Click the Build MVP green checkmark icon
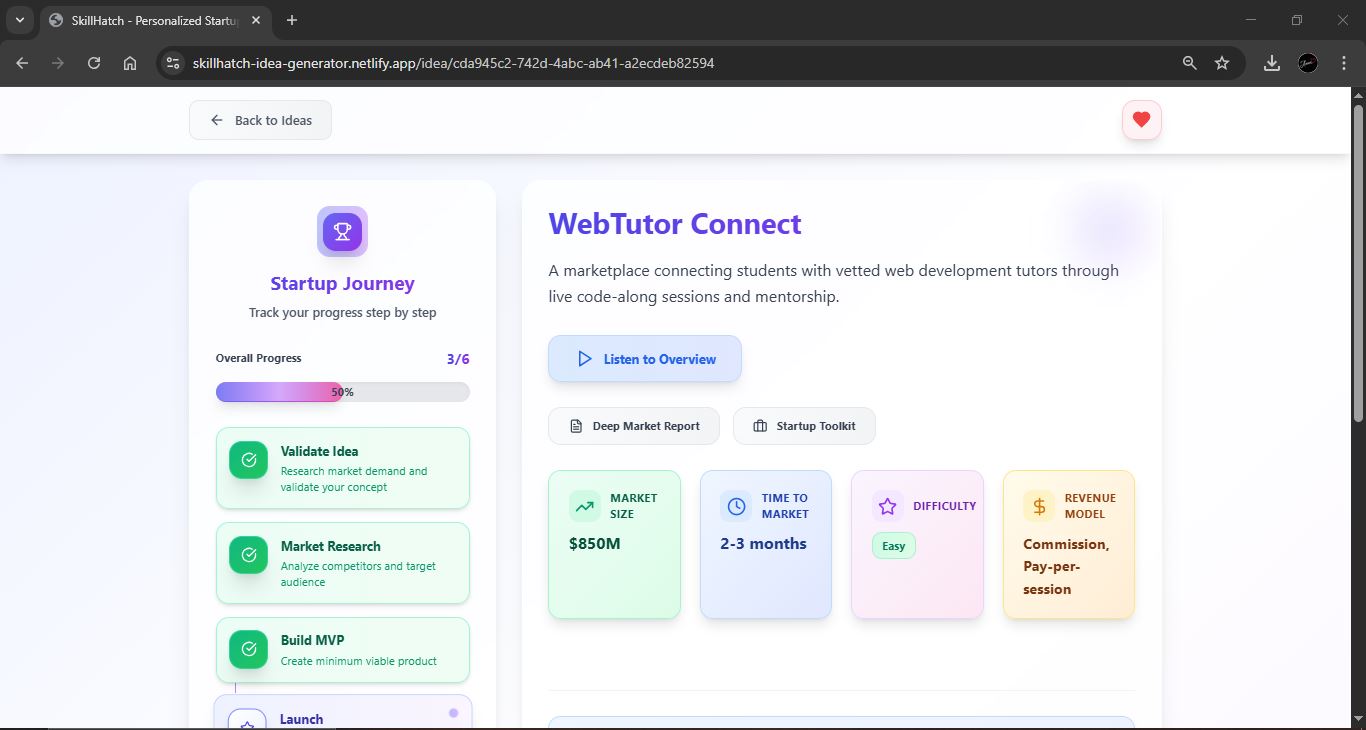 coord(248,649)
